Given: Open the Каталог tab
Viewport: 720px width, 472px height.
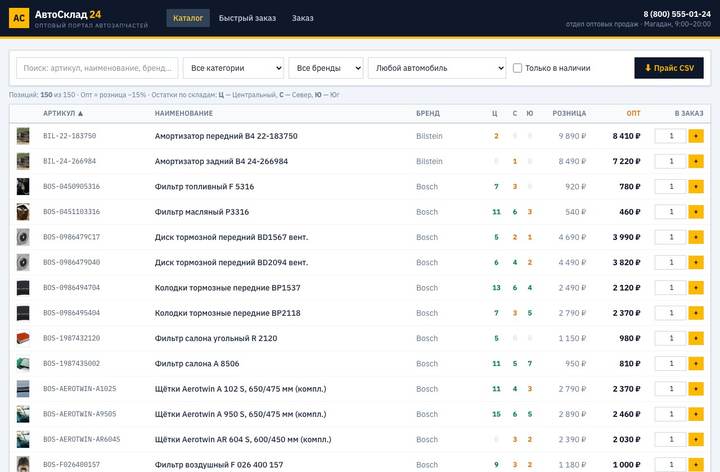Looking at the screenshot, I should 188,18.
